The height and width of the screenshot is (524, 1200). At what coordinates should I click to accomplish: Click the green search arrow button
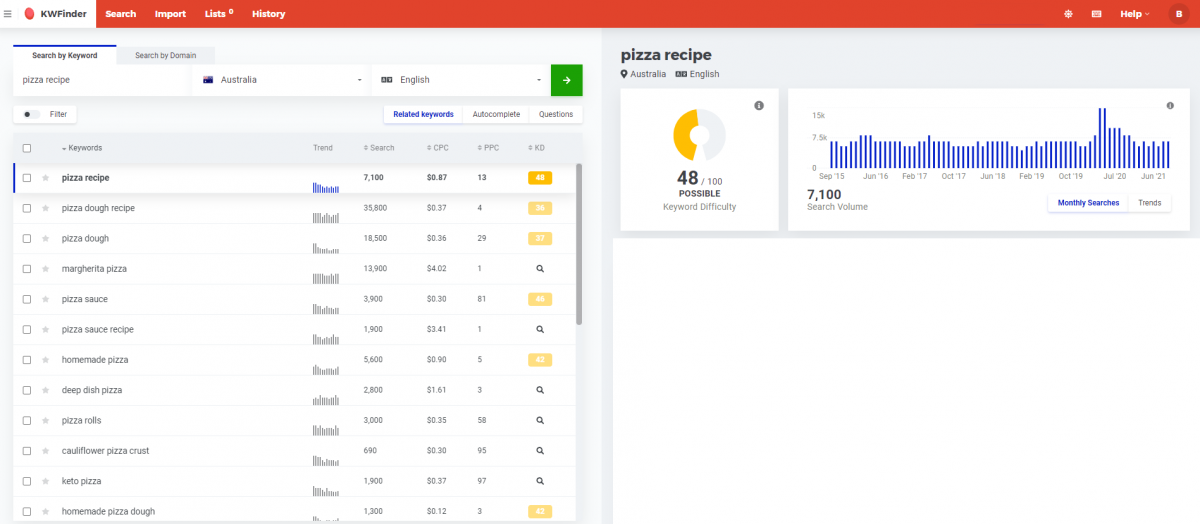(566, 80)
